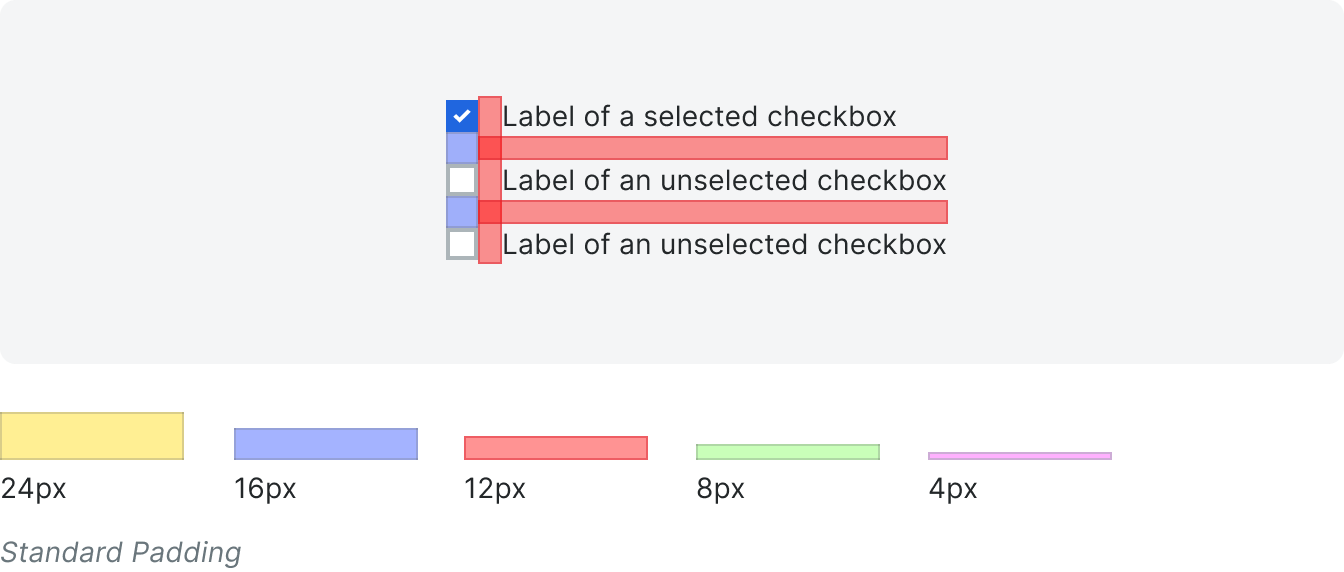Click the red horizontal bar under the selected checkbox label
1344x572 pixels.
pos(713,148)
